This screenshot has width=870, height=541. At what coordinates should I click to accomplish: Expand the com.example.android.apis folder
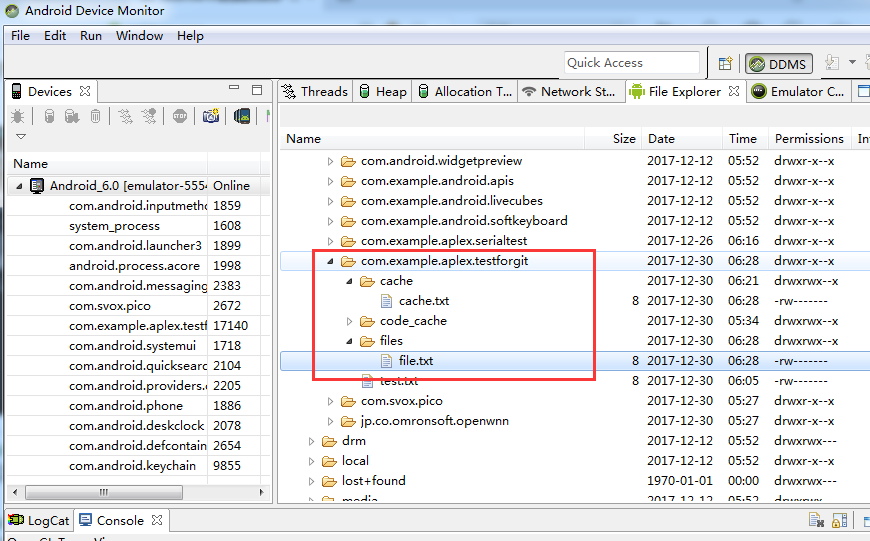pos(330,181)
